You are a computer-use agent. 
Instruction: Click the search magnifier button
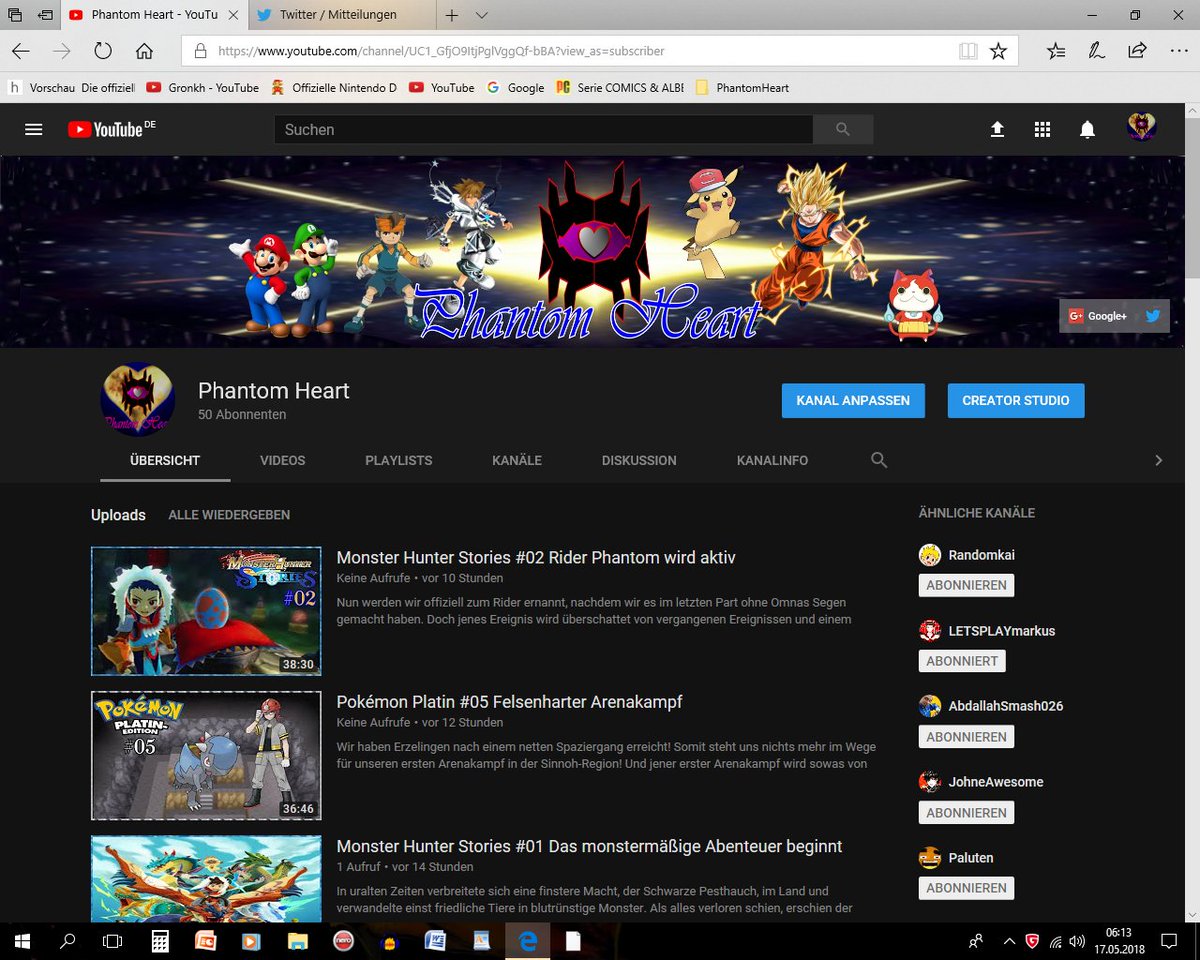[843, 129]
